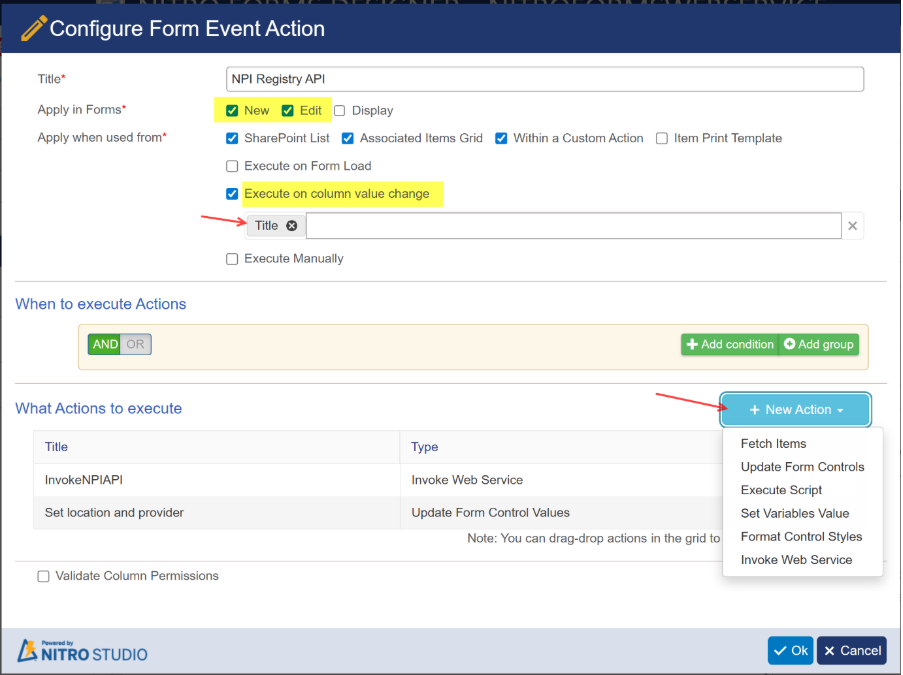903x675 pixels.
Task: Clear the column selection field
Action: (x=852, y=226)
